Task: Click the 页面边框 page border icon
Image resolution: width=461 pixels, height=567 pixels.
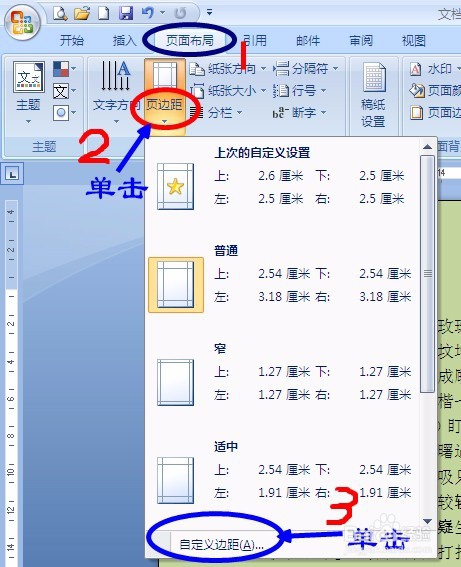Action: (x=417, y=113)
